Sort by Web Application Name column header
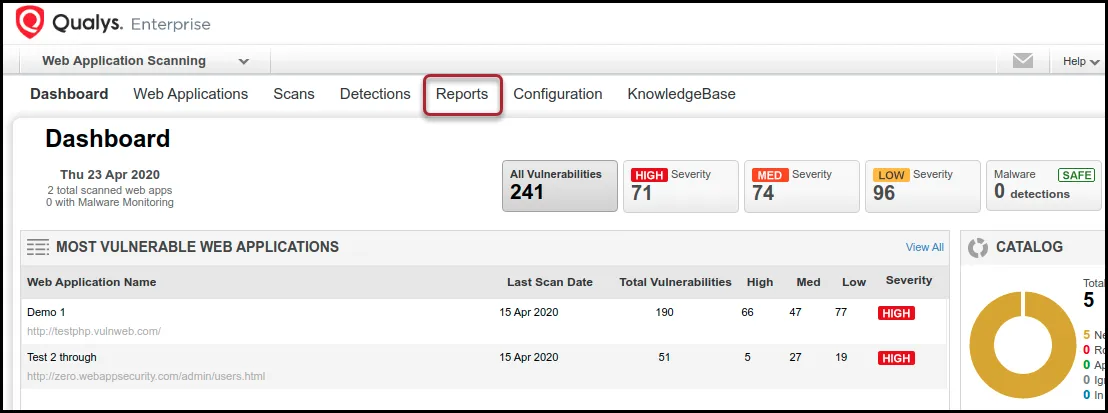 (92, 282)
